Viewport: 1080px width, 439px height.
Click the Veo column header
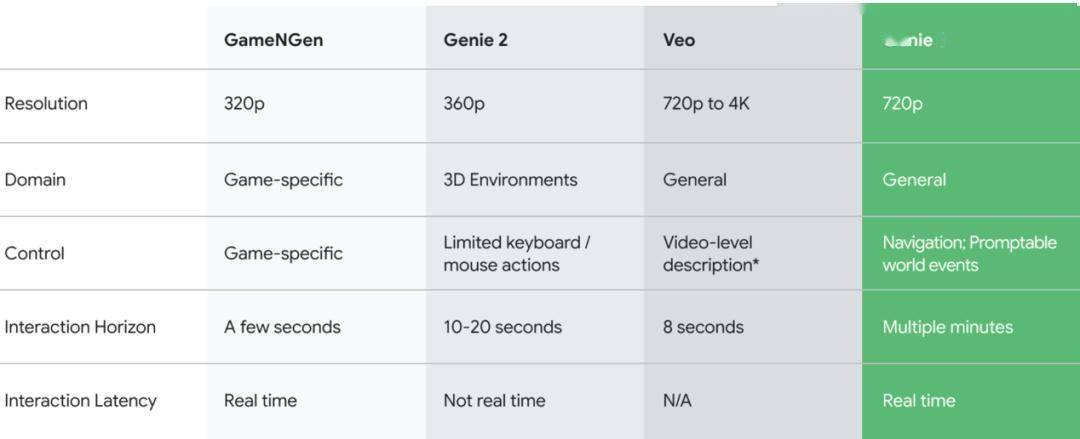point(678,41)
